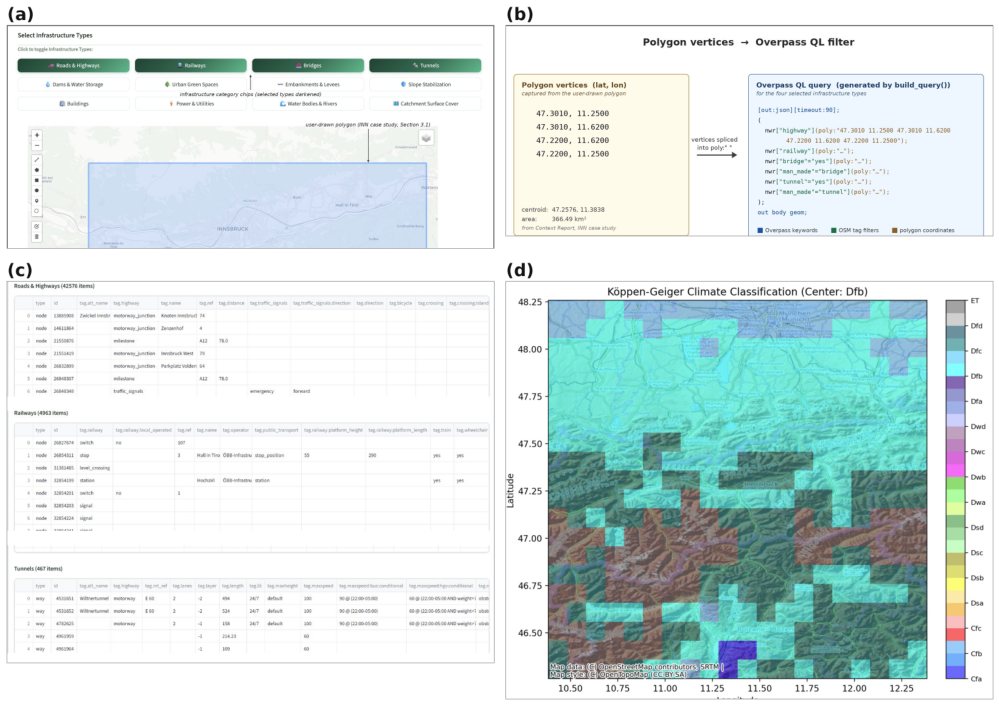Click the Cfa band in the colorbar
This screenshot has height=705, width=999.
pyautogui.click(x=955, y=672)
